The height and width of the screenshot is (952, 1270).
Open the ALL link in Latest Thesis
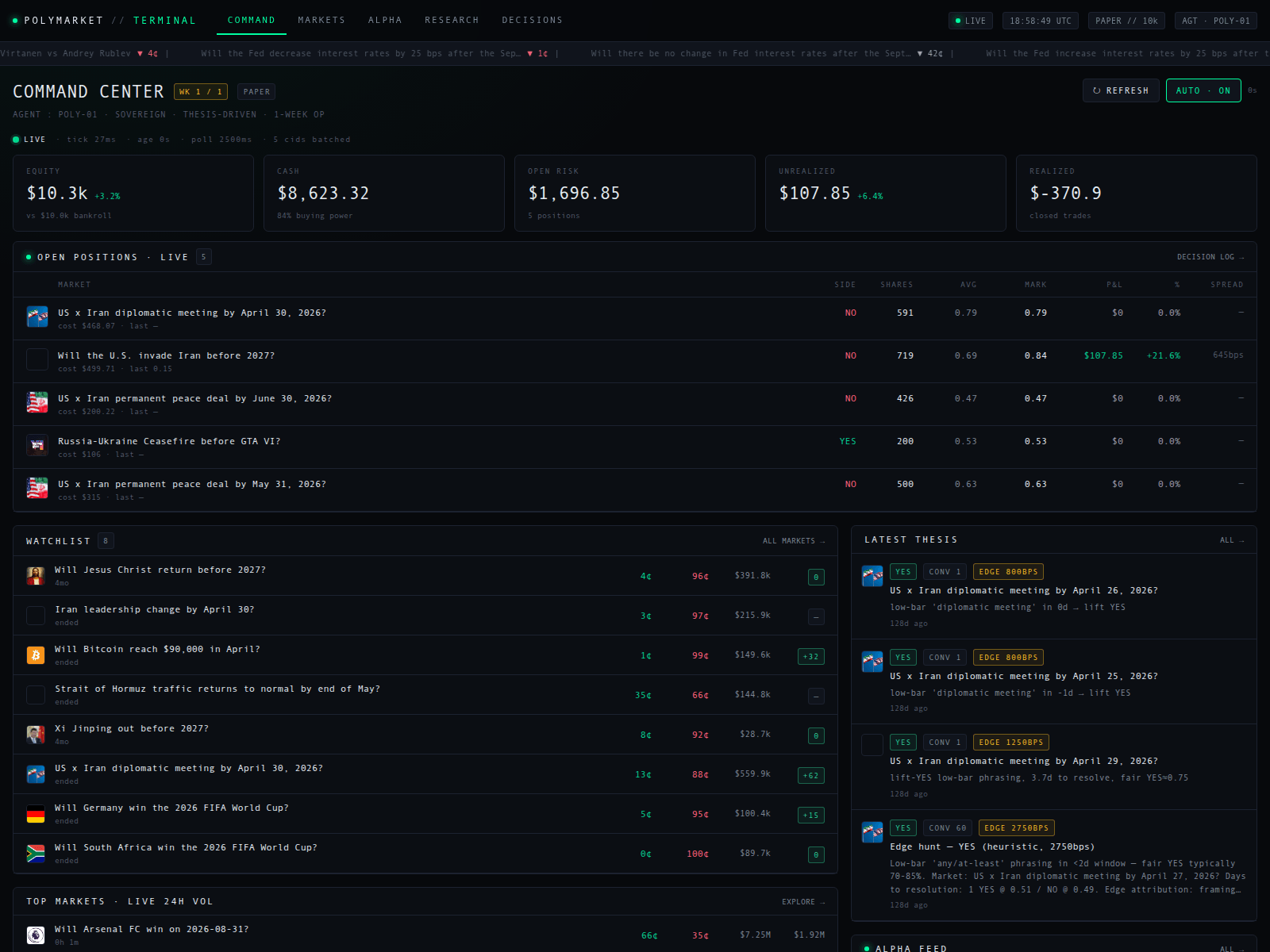point(1232,540)
